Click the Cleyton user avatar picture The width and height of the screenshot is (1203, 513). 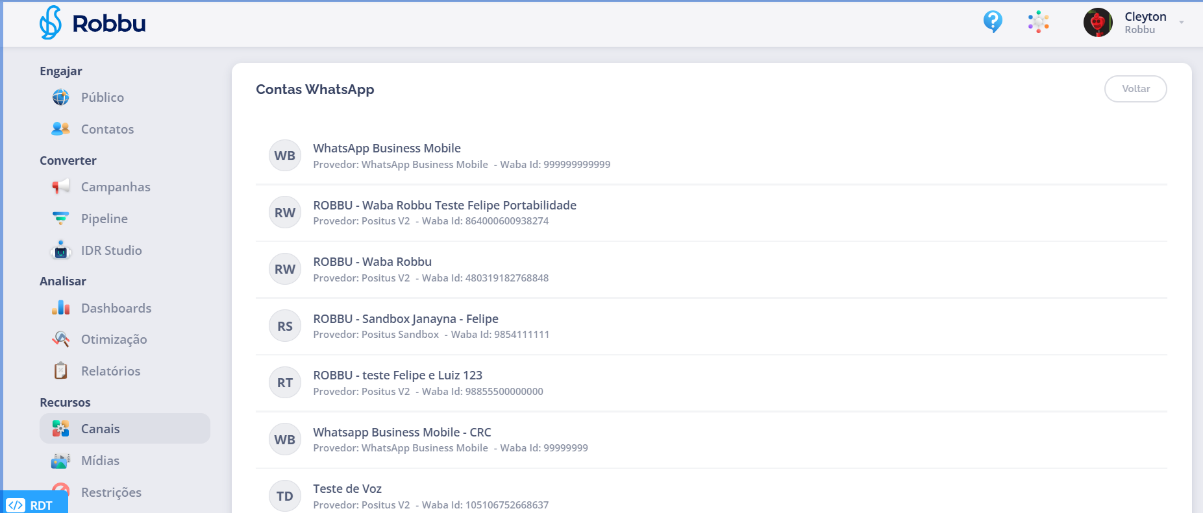pyautogui.click(x=1098, y=22)
